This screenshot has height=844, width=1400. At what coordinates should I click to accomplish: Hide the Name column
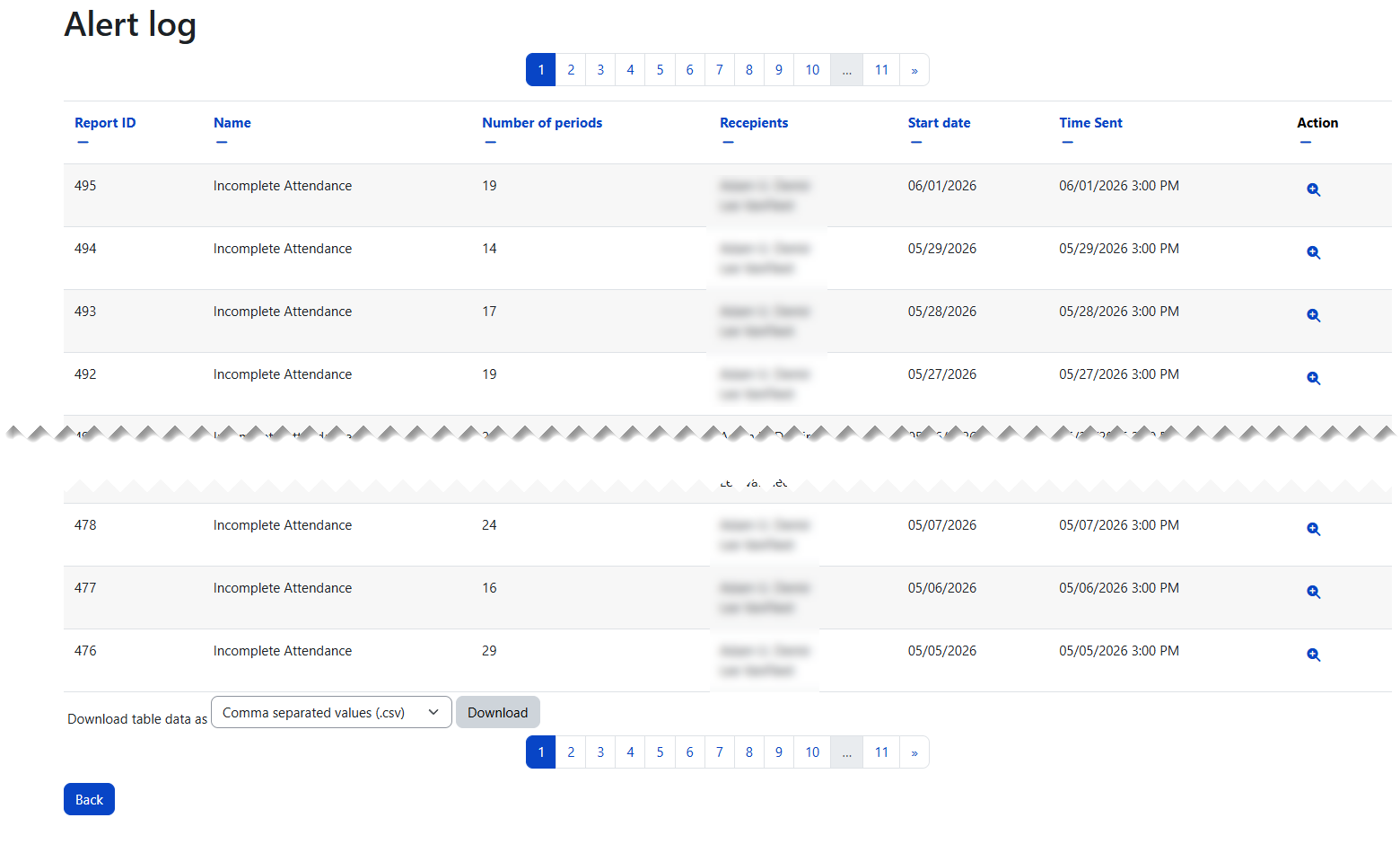pyautogui.click(x=222, y=142)
